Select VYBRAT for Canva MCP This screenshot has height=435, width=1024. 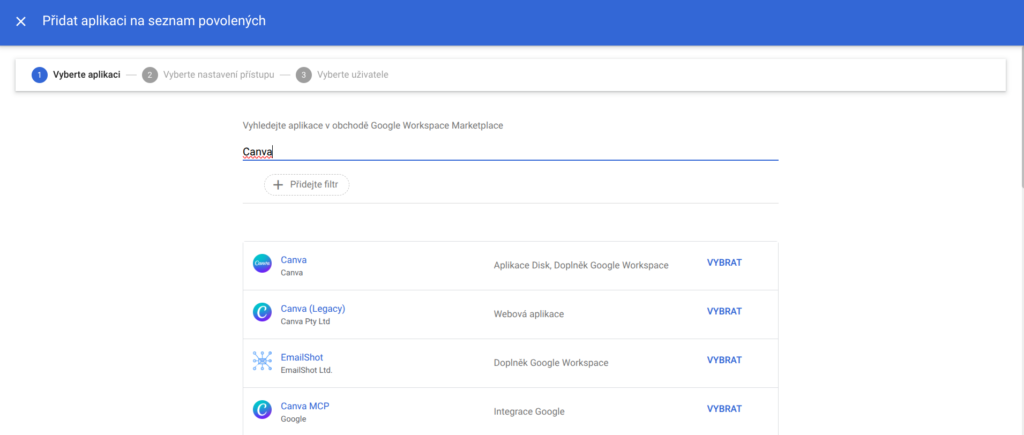724,409
